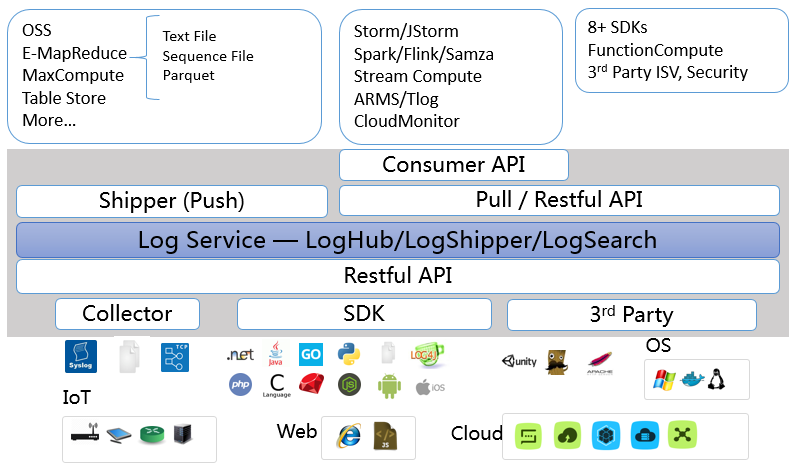Click the blue Syslog icon
Viewport: 795px width, 466px height.
(81, 356)
